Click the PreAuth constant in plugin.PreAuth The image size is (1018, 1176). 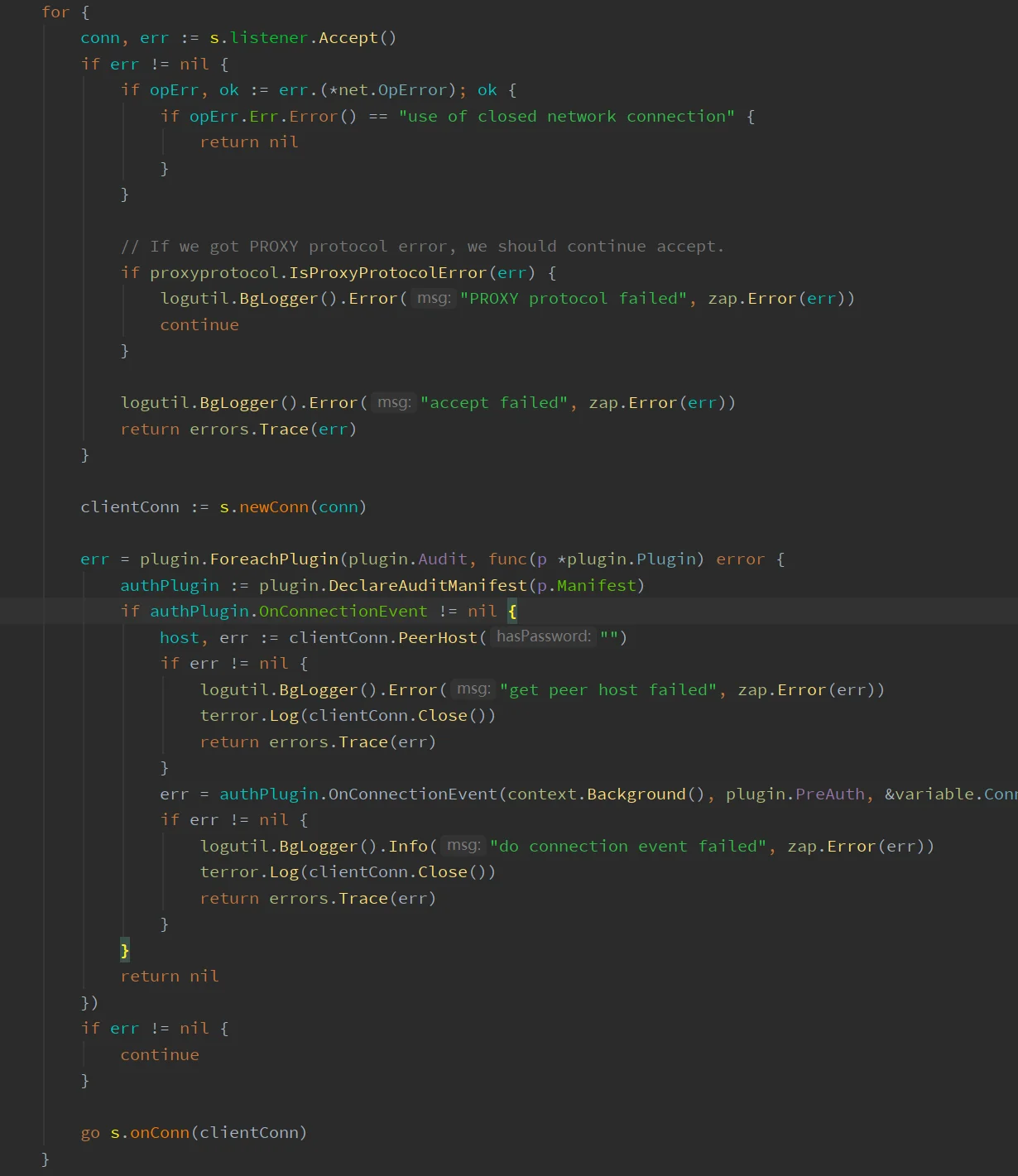click(829, 794)
